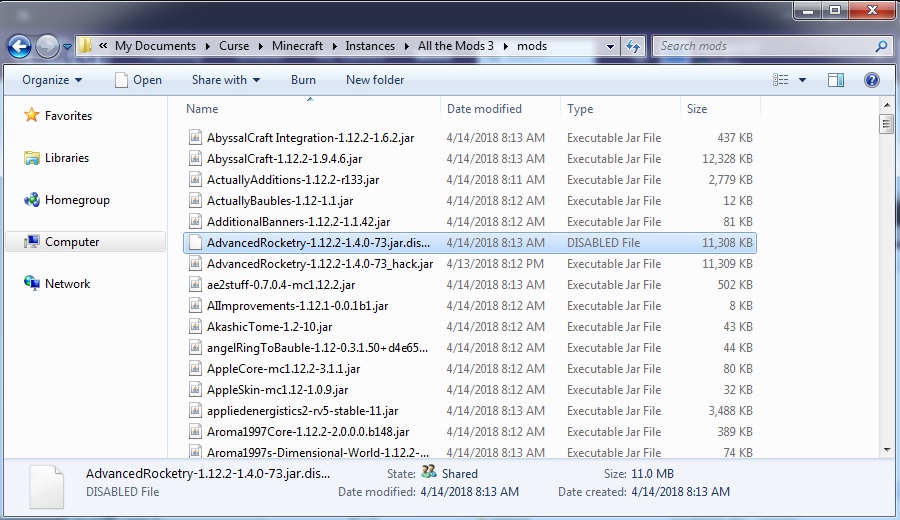The width and height of the screenshot is (900, 520).
Task: Open the Organize menu
Action: coord(52,80)
